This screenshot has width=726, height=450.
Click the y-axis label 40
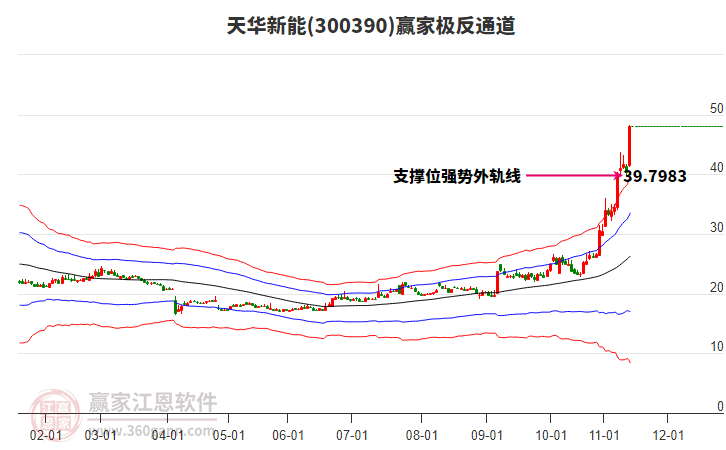point(716,168)
